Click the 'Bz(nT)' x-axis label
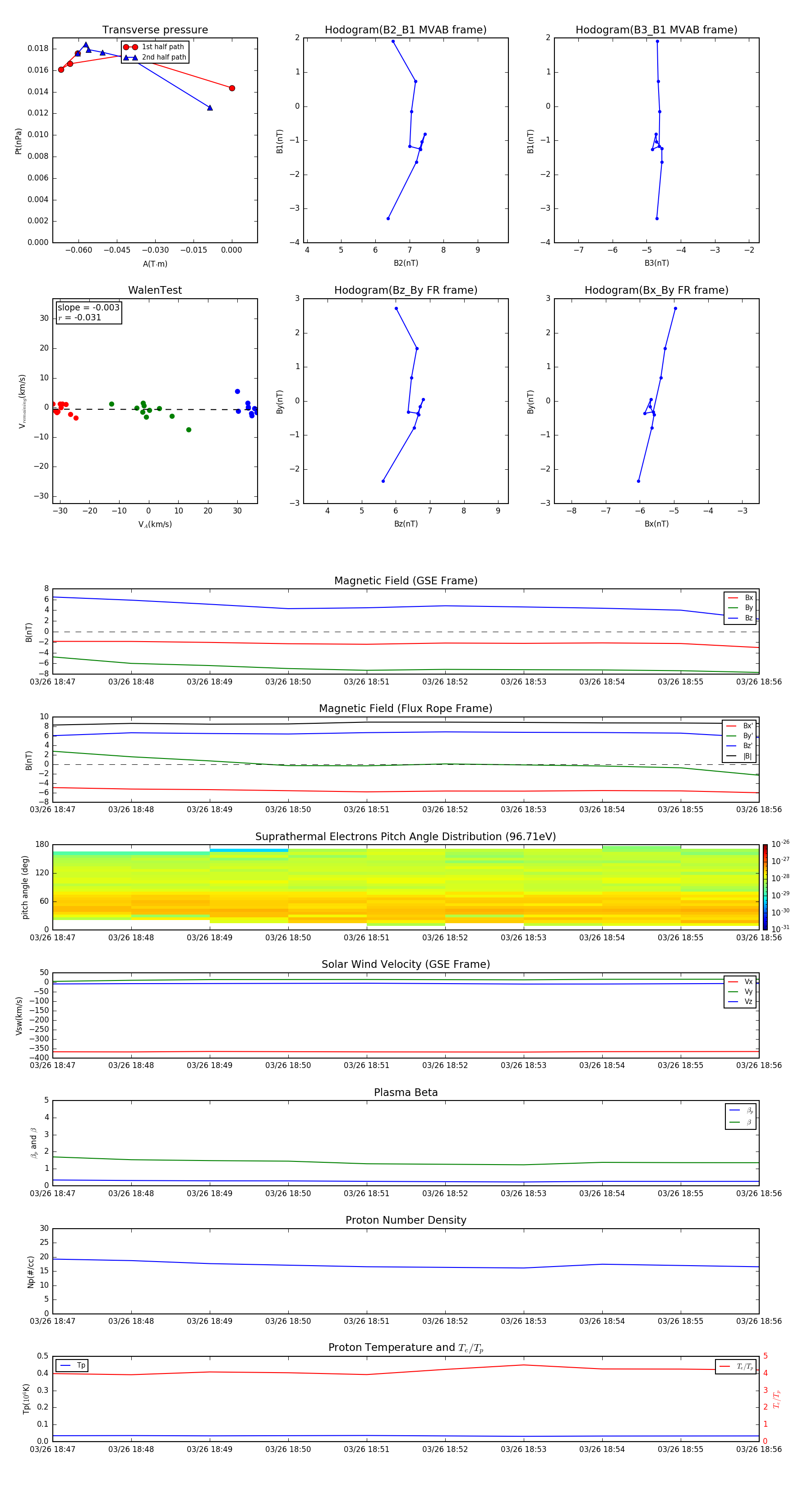This screenshot has width=812, height=1489. coord(406,524)
